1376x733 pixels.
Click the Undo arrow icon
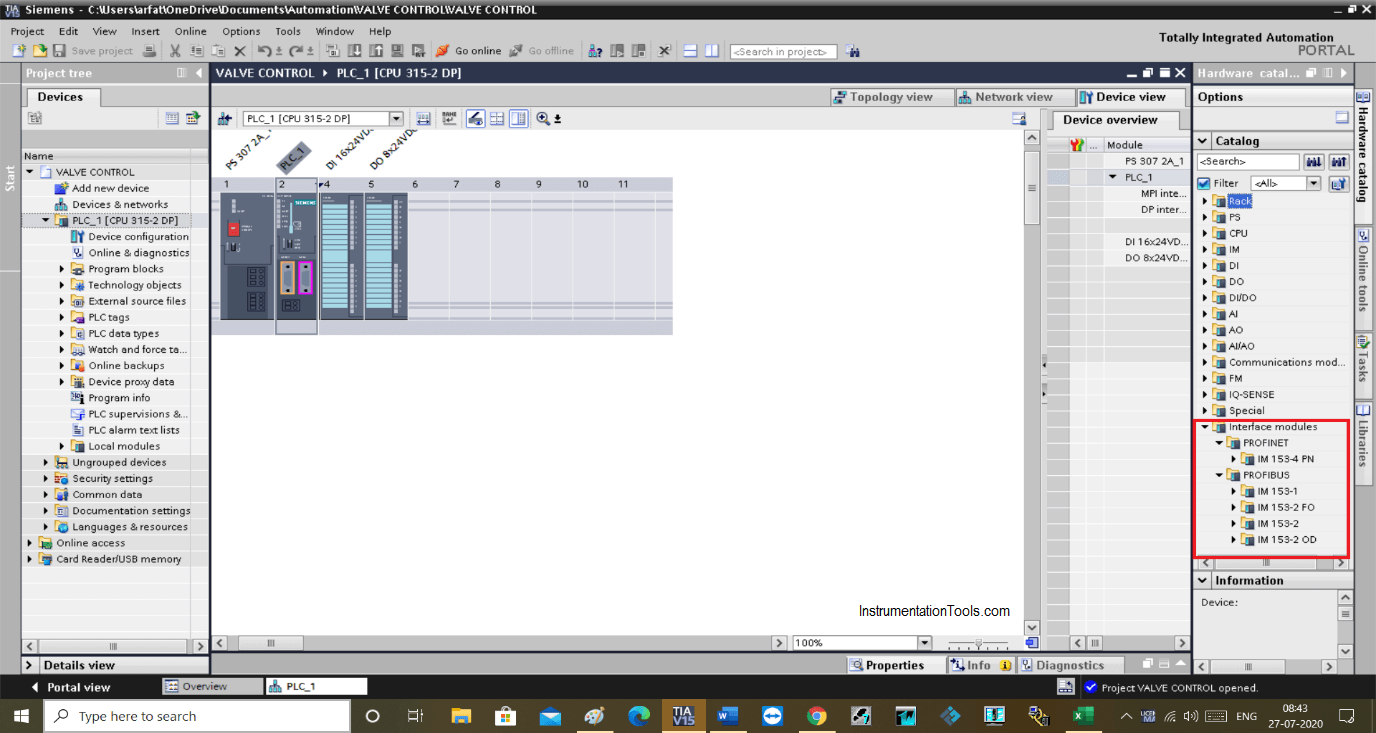(x=264, y=50)
